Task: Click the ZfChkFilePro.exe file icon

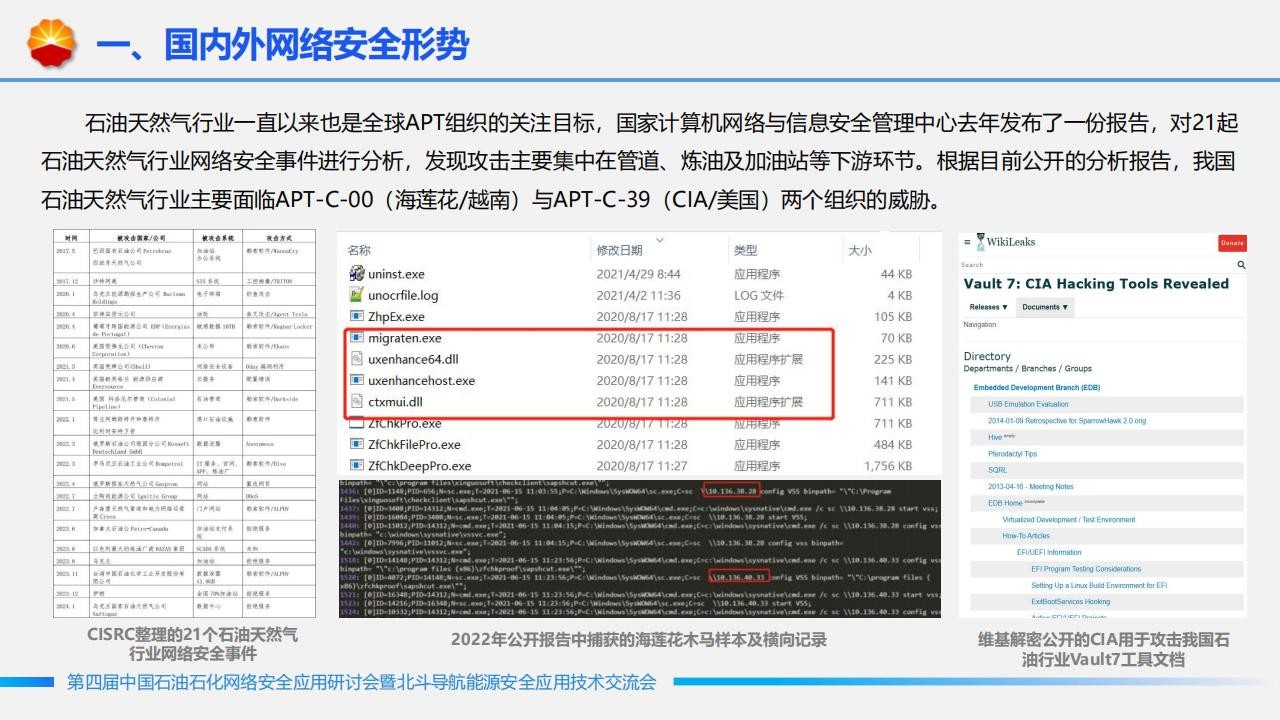Action: [x=357, y=444]
